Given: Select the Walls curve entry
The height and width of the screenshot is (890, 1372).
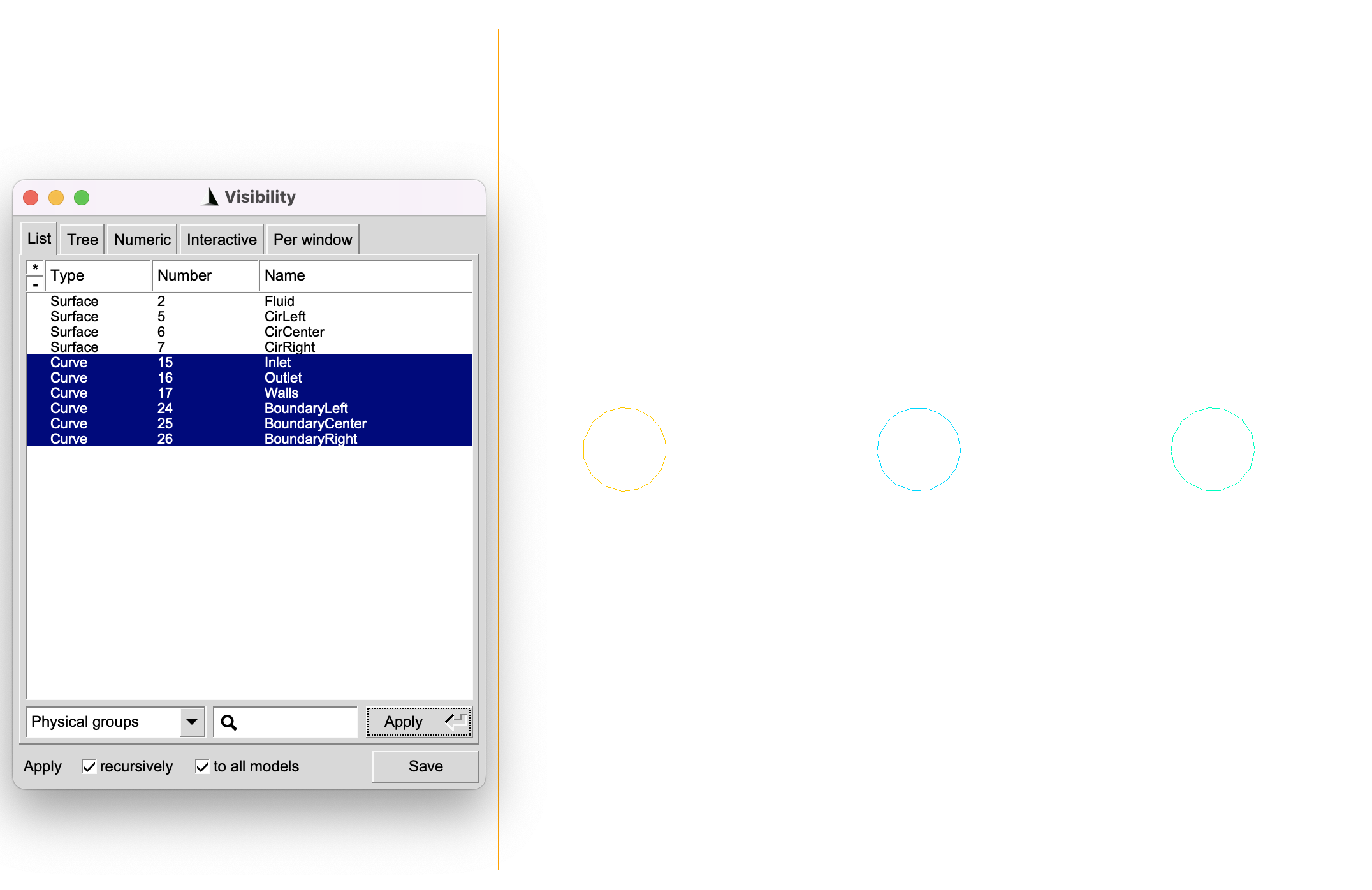Looking at the screenshot, I should pos(191,393).
